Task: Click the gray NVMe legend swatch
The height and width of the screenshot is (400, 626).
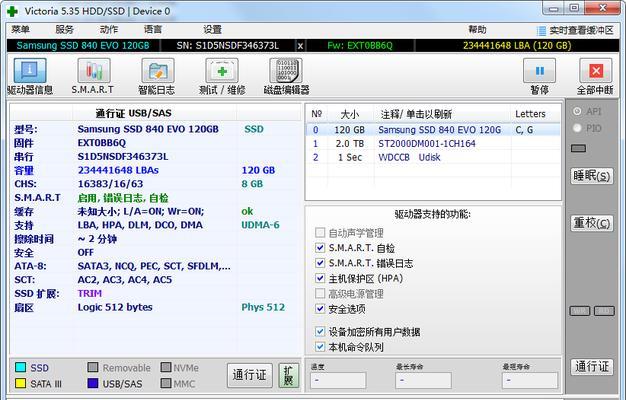Action: pos(166,367)
